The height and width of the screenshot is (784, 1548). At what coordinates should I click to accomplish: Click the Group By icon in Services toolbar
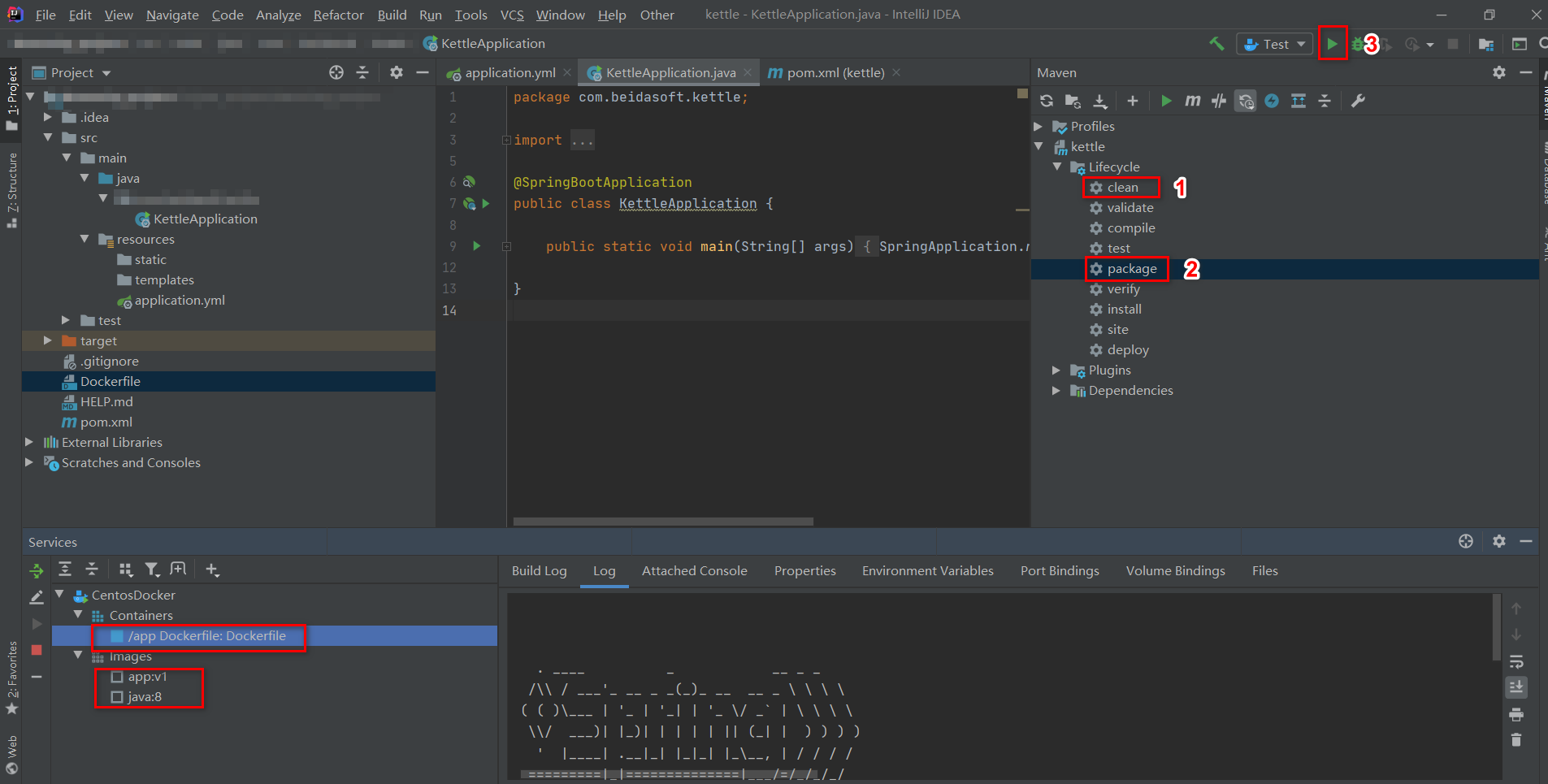(126, 570)
